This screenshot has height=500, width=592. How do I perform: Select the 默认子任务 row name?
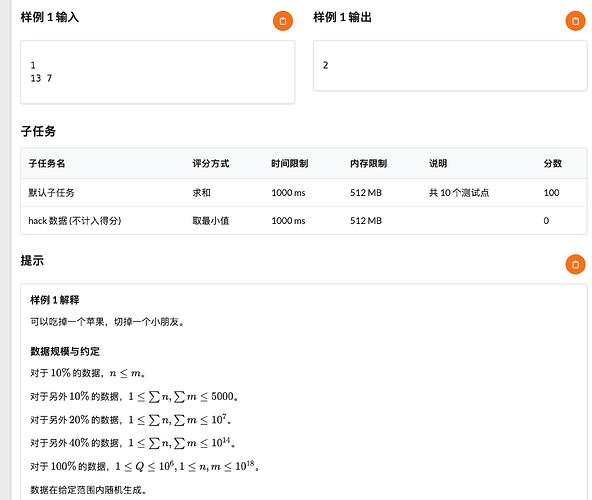(51, 193)
